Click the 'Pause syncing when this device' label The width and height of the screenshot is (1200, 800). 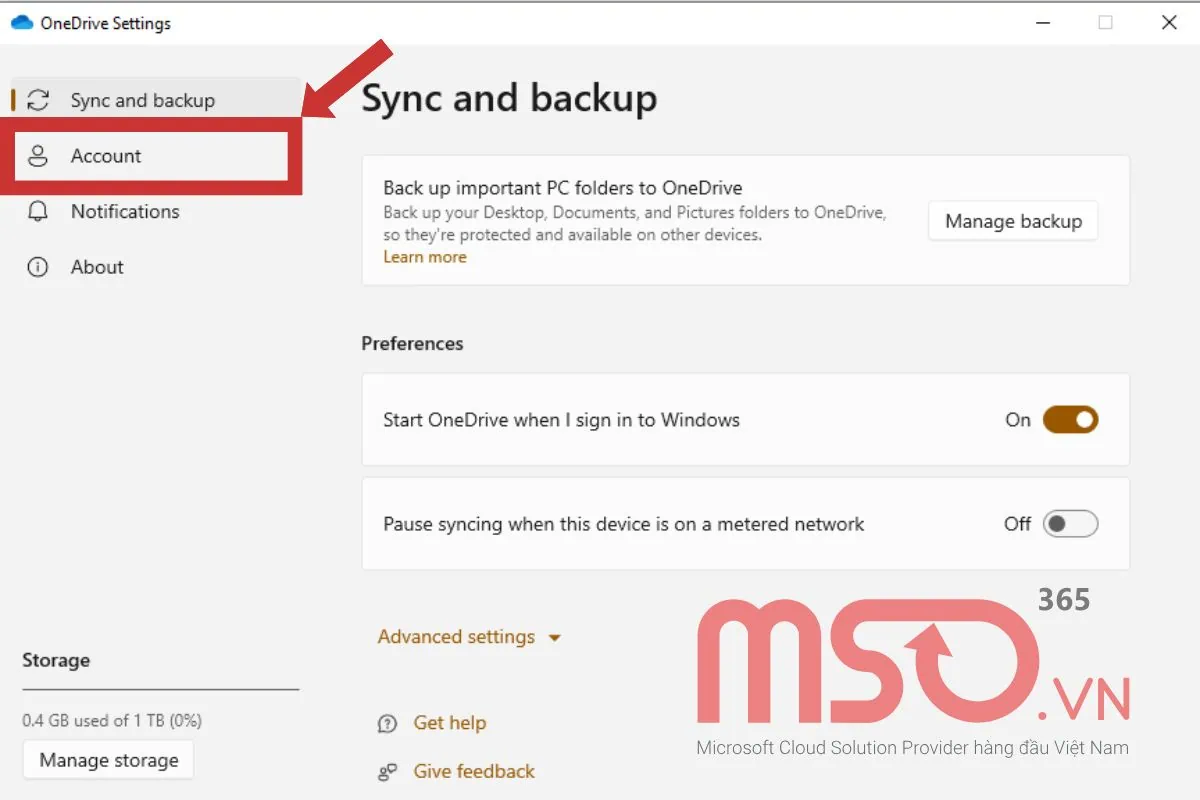pyautogui.click(x=623, y=524)
